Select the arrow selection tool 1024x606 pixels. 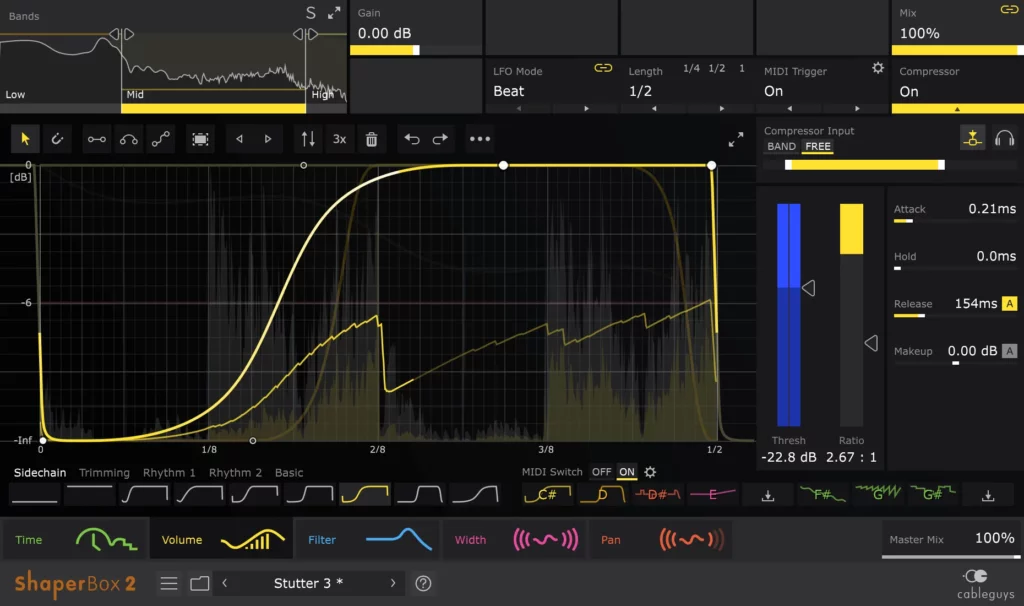(25, 139)
